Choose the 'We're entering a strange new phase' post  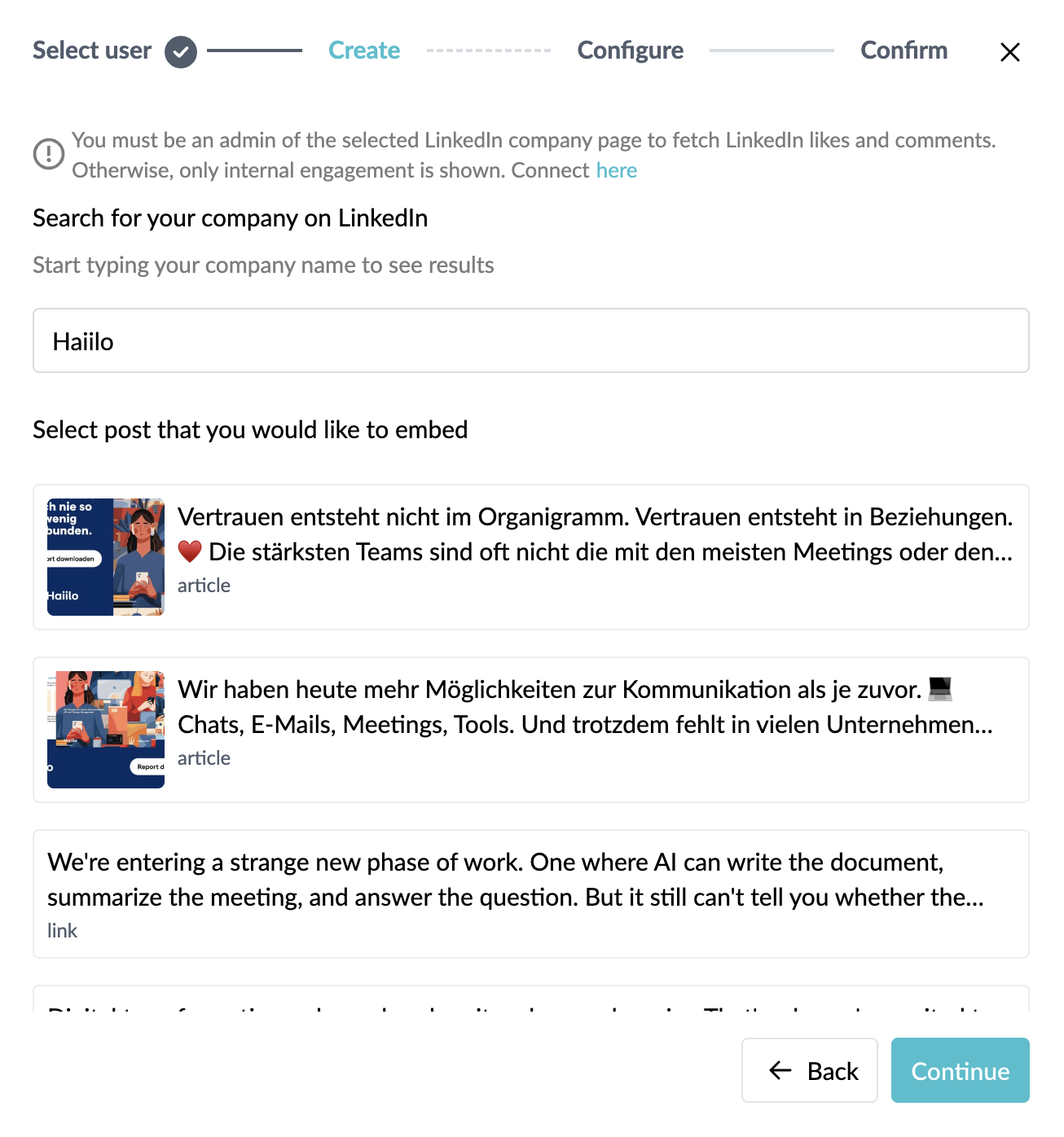coord(531,894)
